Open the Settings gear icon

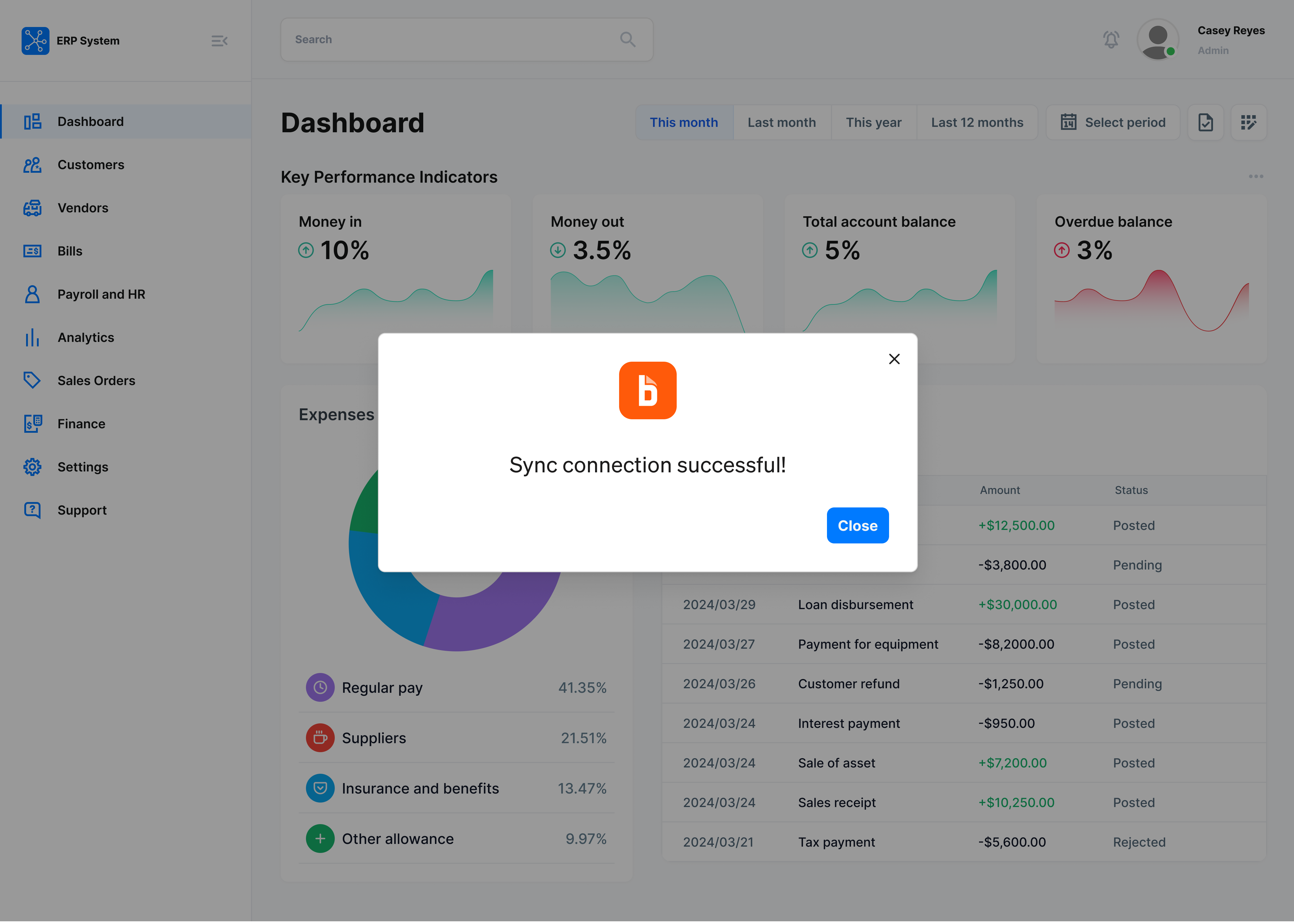tap(32, 467)
